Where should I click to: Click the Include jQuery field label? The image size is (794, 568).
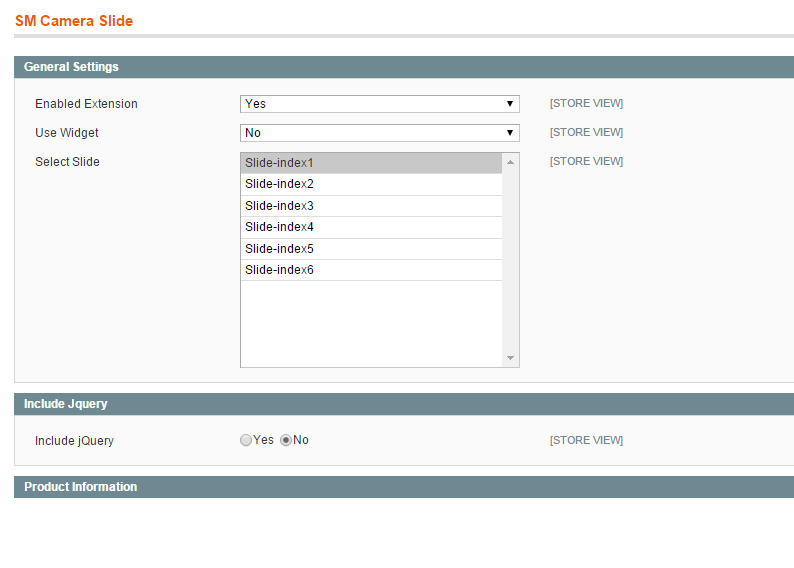74,441
